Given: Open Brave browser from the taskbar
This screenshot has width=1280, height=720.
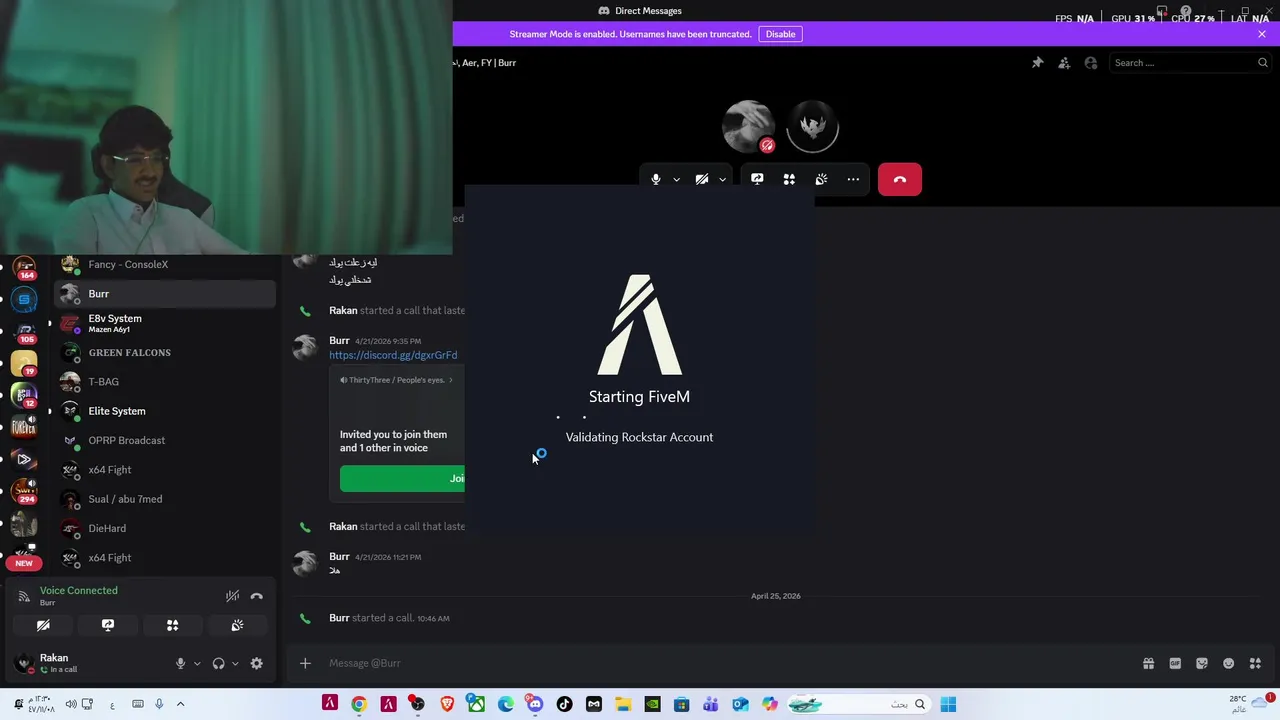Looking at the screenshot, I should click(x=447, y=704).
